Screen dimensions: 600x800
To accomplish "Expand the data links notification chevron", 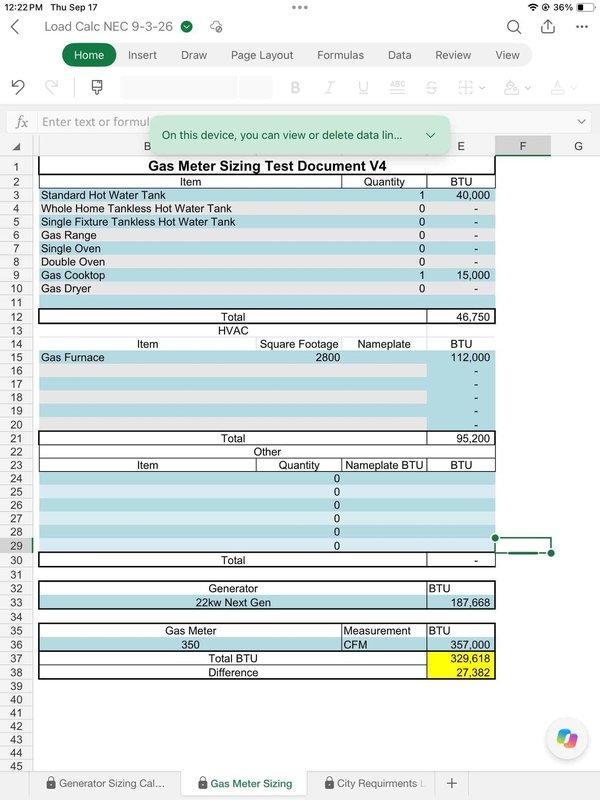I will pos(431,135).
